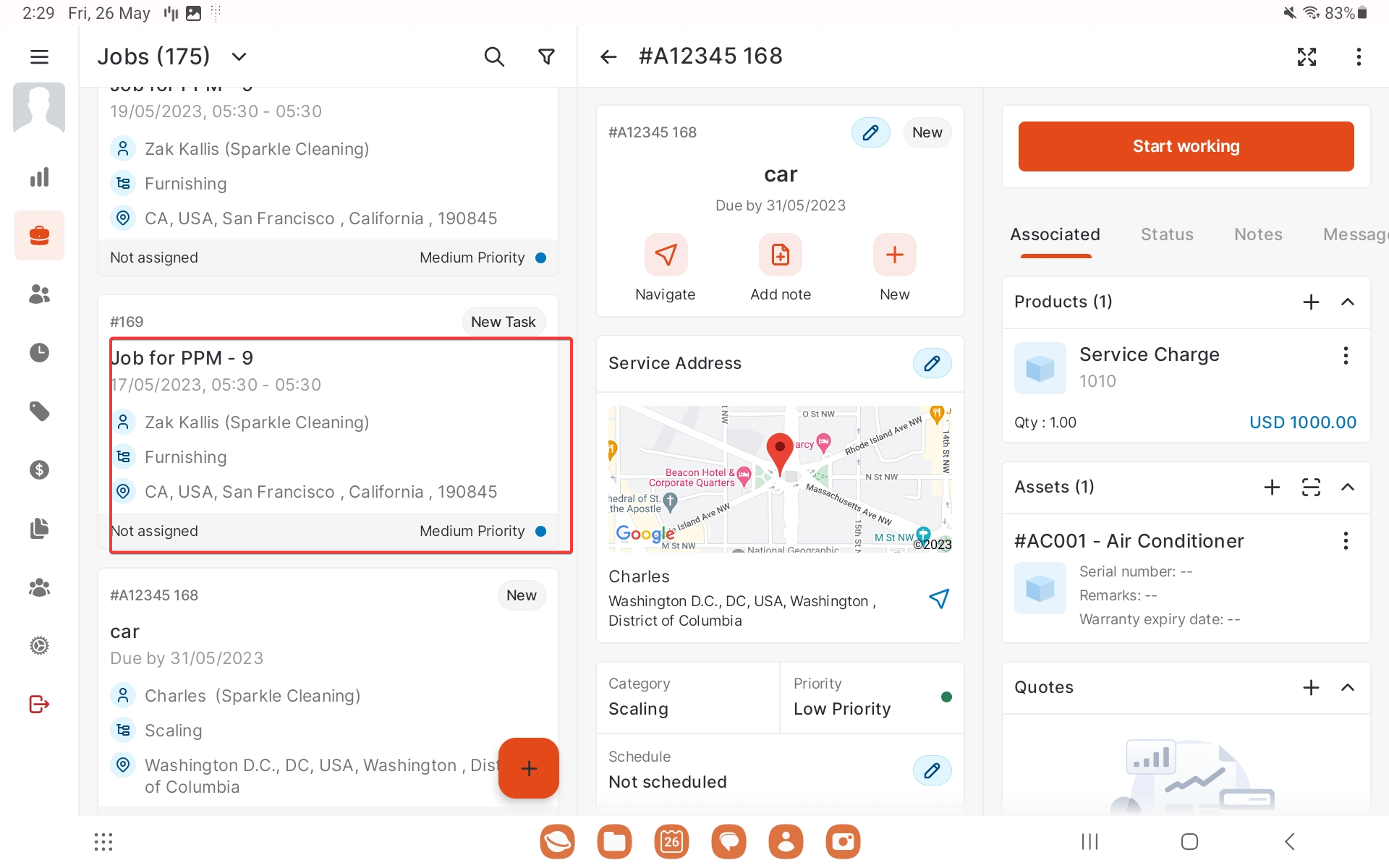Open the Service Charge three-dot menu

pos(1346,355)
